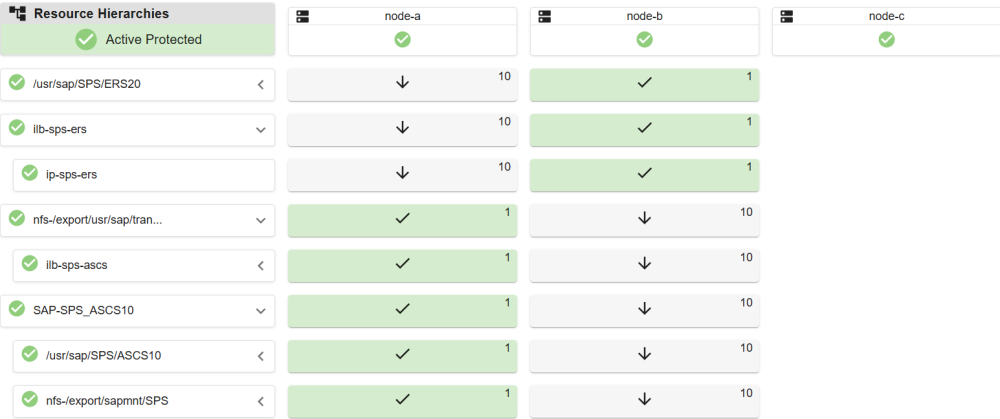This screenshot has height=419, width=1000.
Task: Click the node-c green status checkmark
Action: pos(886,39)
